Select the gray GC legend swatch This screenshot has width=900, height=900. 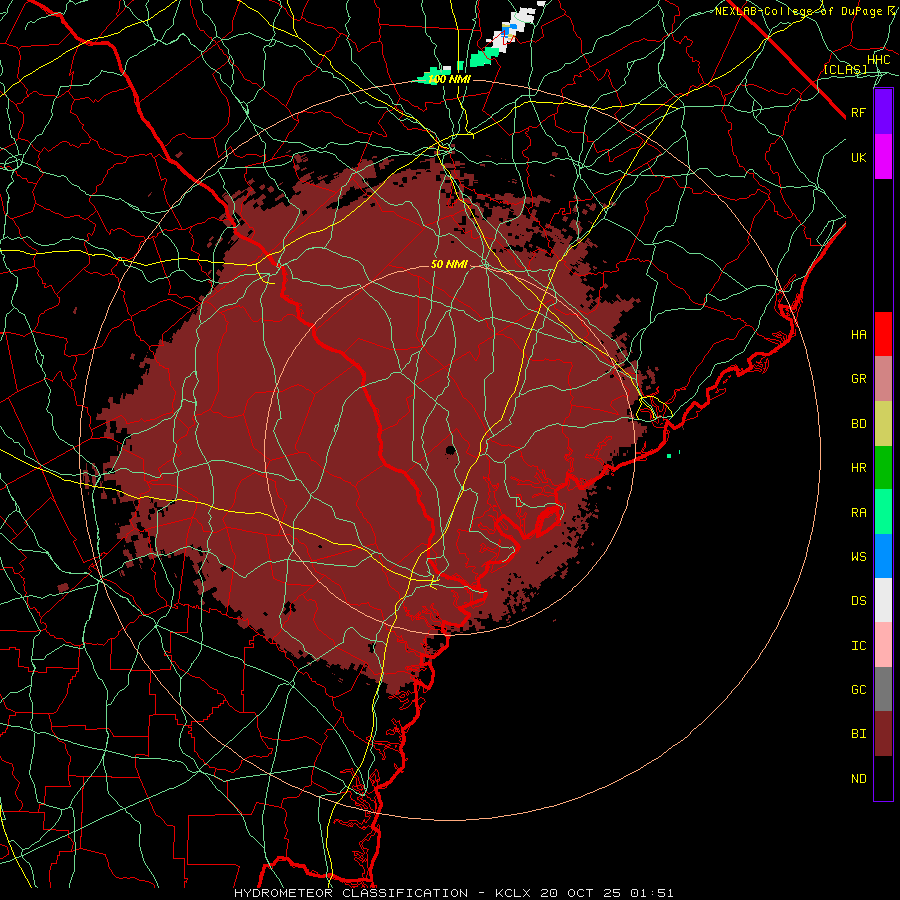coord(883,689)
